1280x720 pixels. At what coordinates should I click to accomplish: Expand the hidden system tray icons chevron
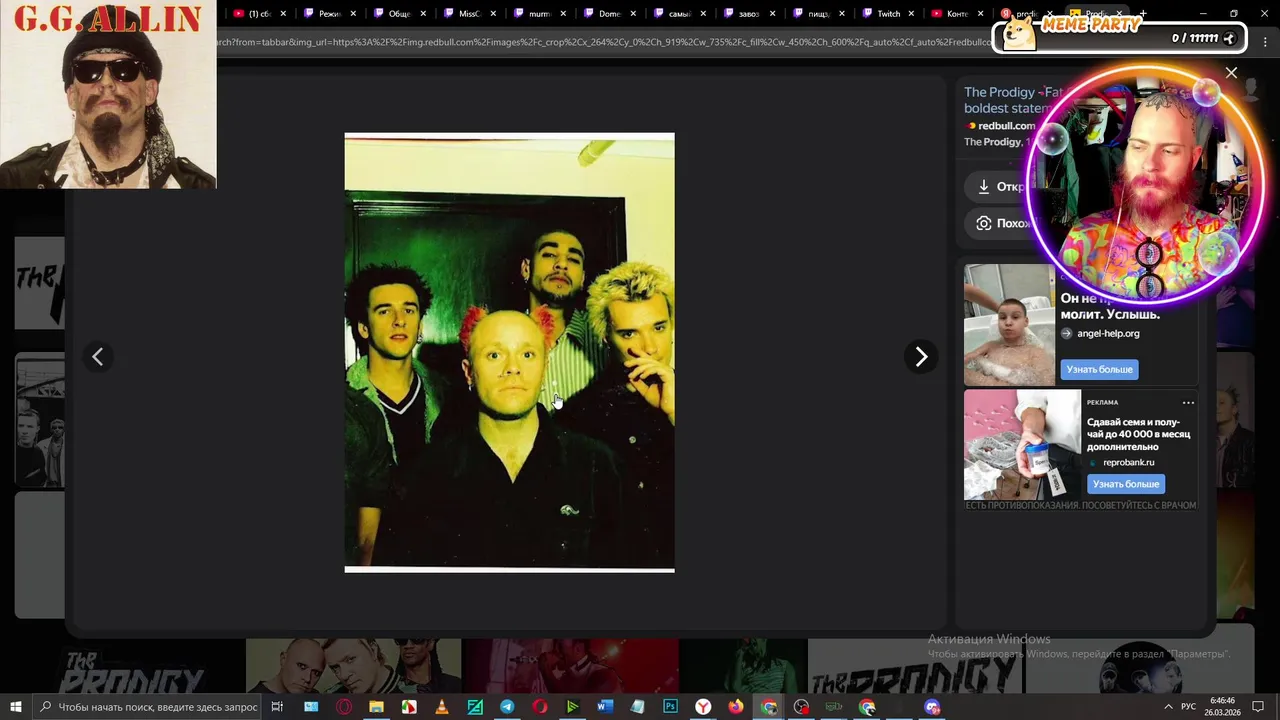1168,707
